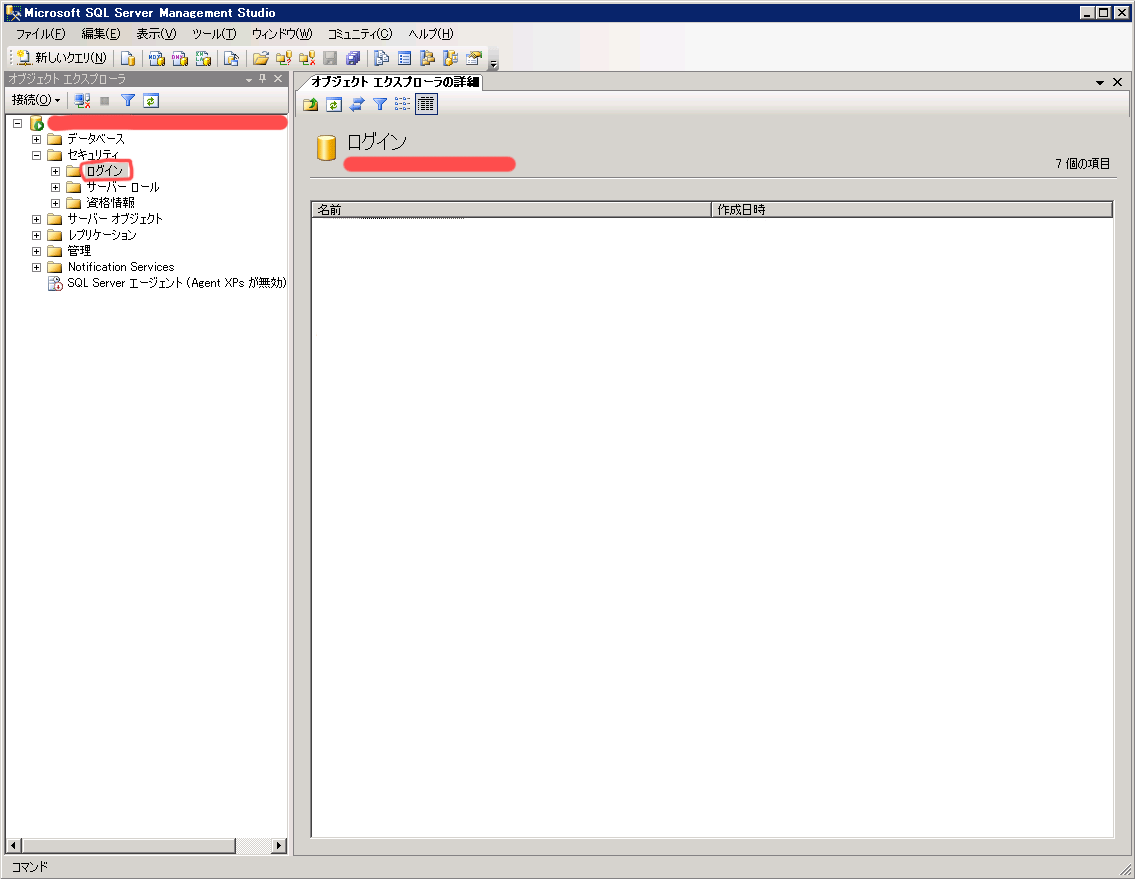
Task: Expand the ログイン folder node
Action: coord(56,172)
